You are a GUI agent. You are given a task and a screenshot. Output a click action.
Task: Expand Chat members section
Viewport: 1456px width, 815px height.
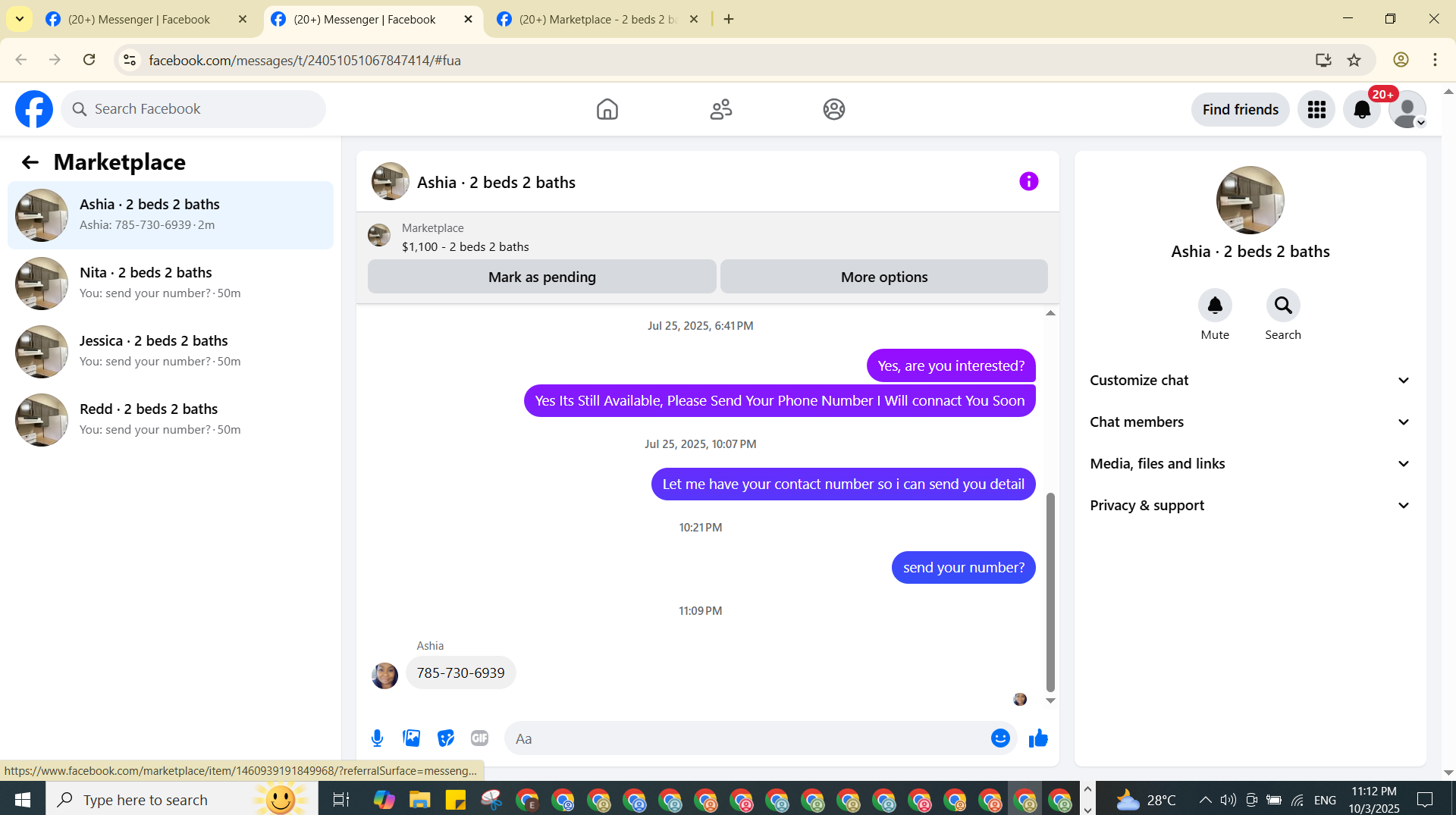[1250, 422]
